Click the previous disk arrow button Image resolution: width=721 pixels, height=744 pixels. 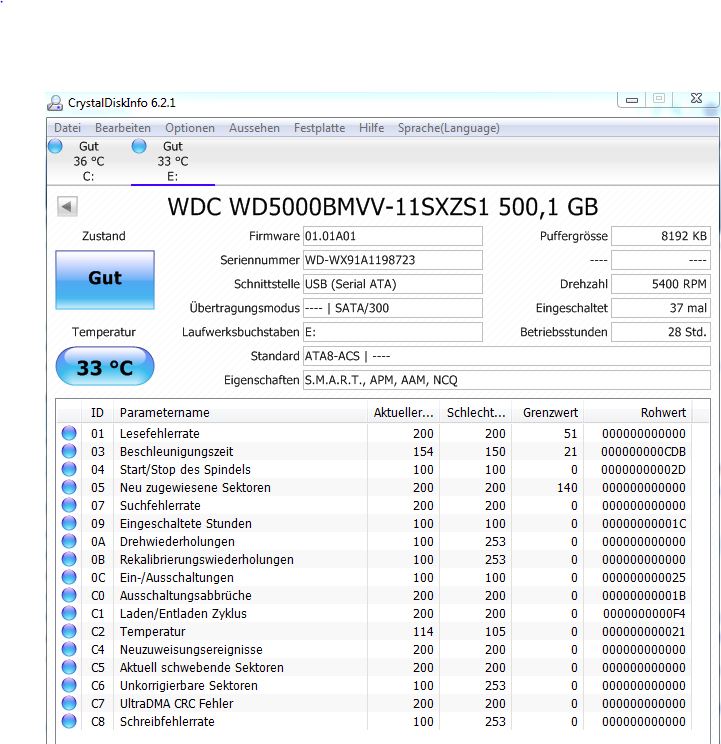coord(67,206)
